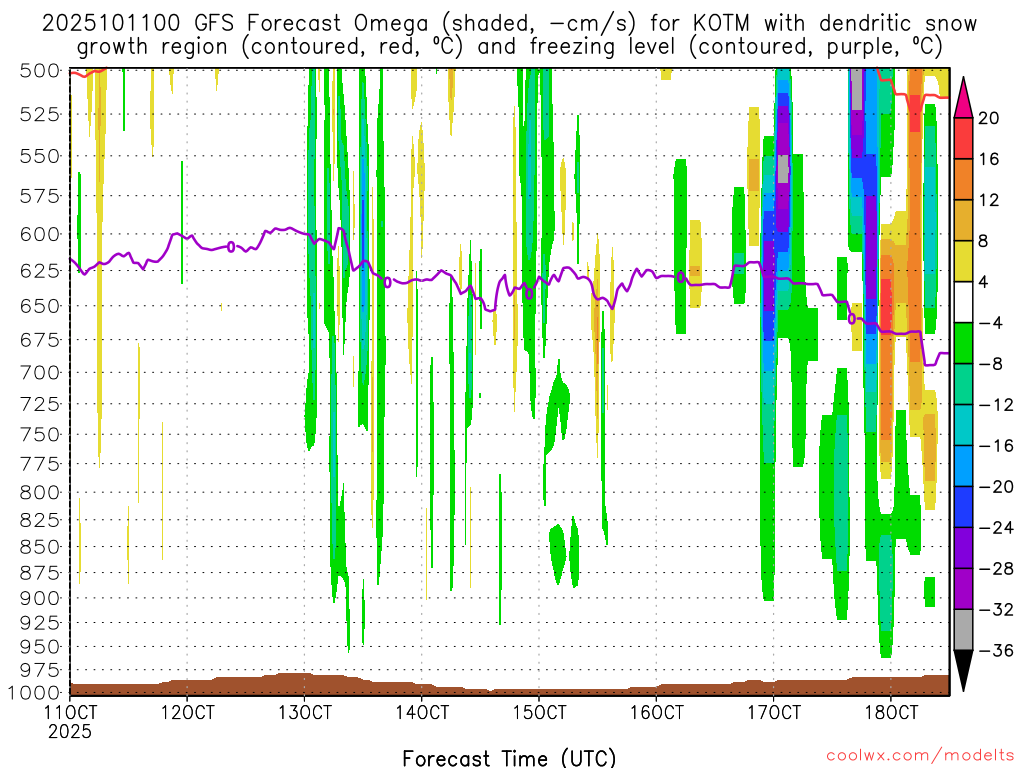Click the 120CT time axis label
The width and height of the screenshot is (1024, 768).
coord(187,712)
